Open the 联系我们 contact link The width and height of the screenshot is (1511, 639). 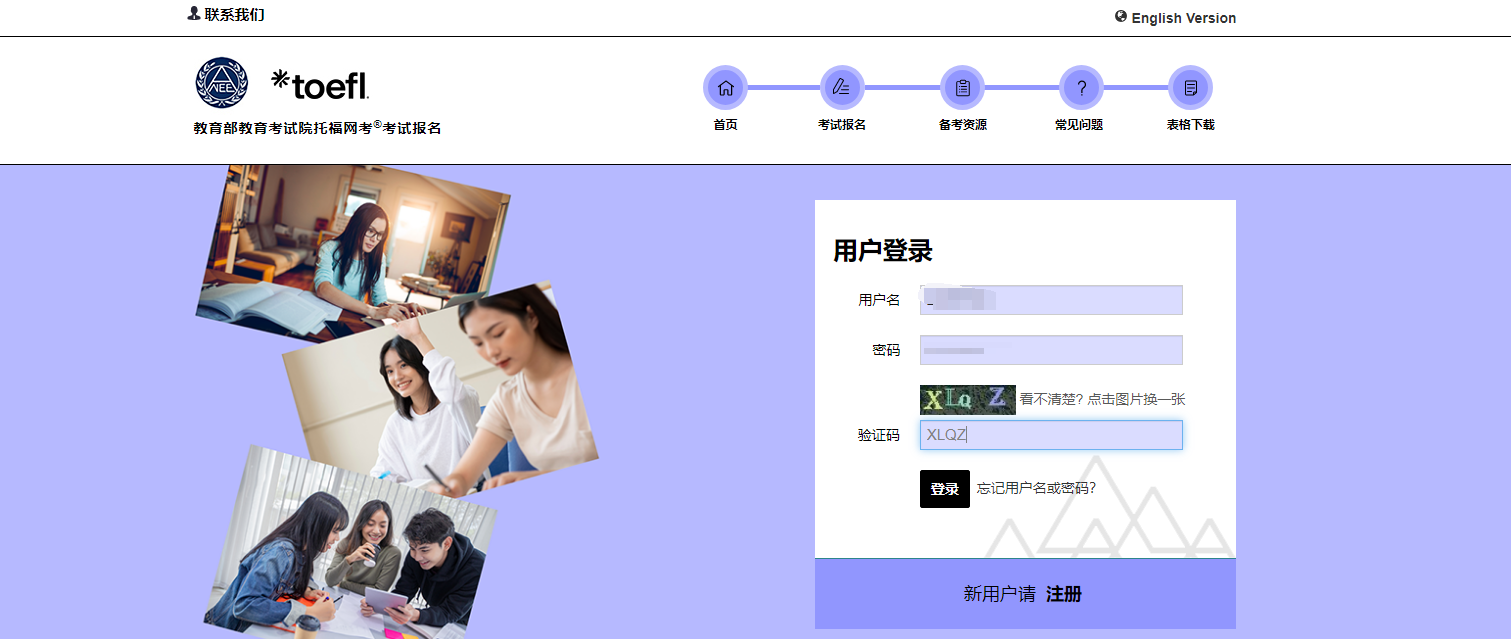pyautogui.click(x=235, y=15)
